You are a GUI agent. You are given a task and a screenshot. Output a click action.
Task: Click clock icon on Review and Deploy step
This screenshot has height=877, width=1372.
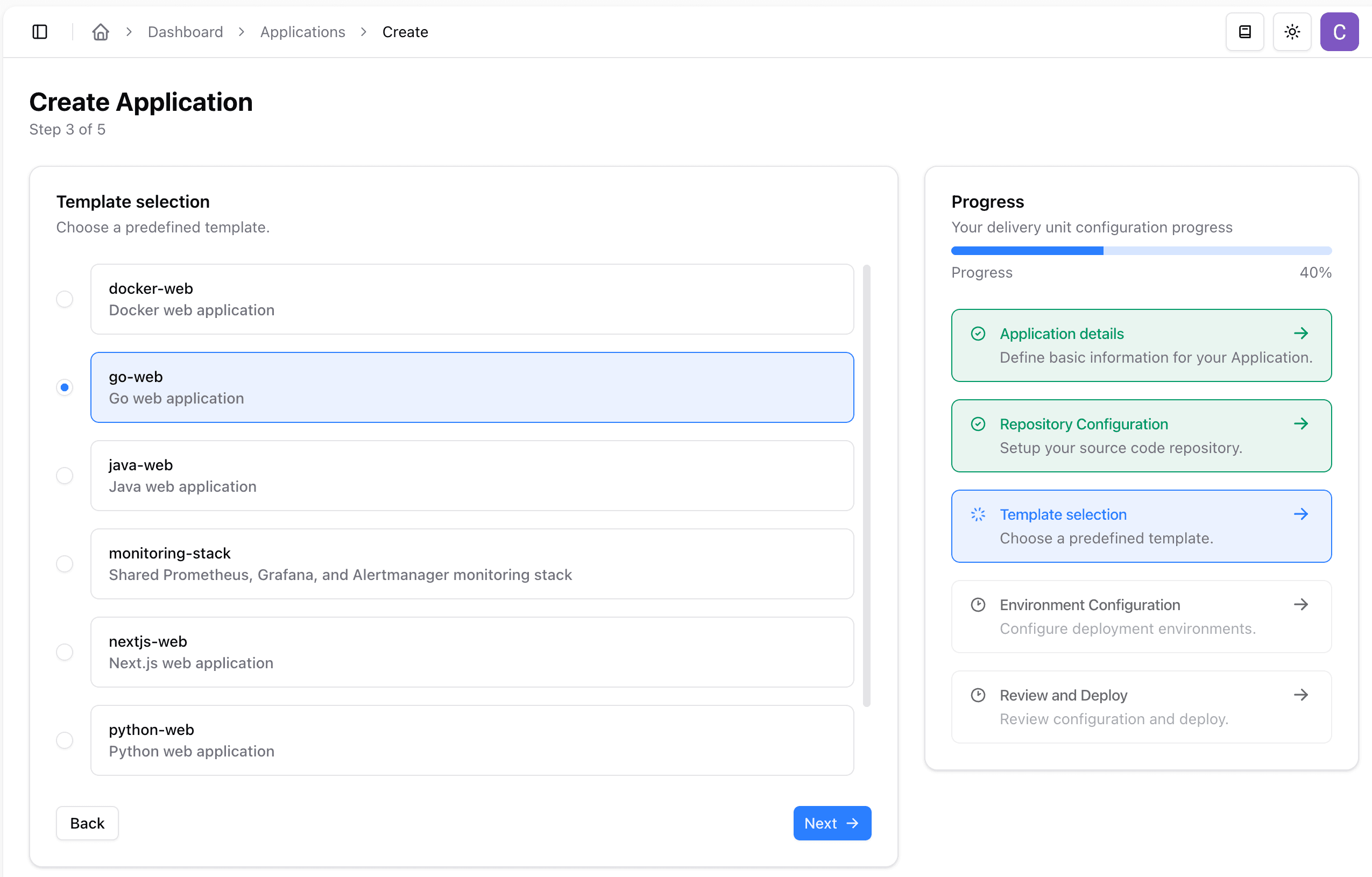pyautogui.click(x=978, y=695)
